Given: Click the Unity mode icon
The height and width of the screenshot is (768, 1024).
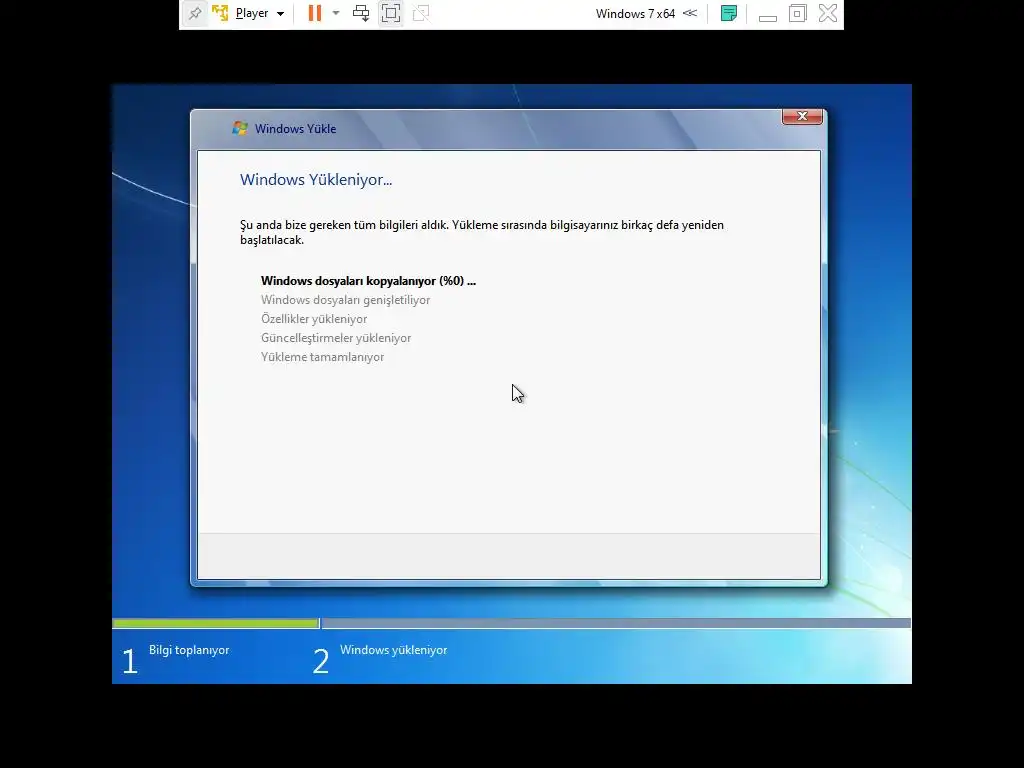Looking at the screenshot, I should click(421, 13).
